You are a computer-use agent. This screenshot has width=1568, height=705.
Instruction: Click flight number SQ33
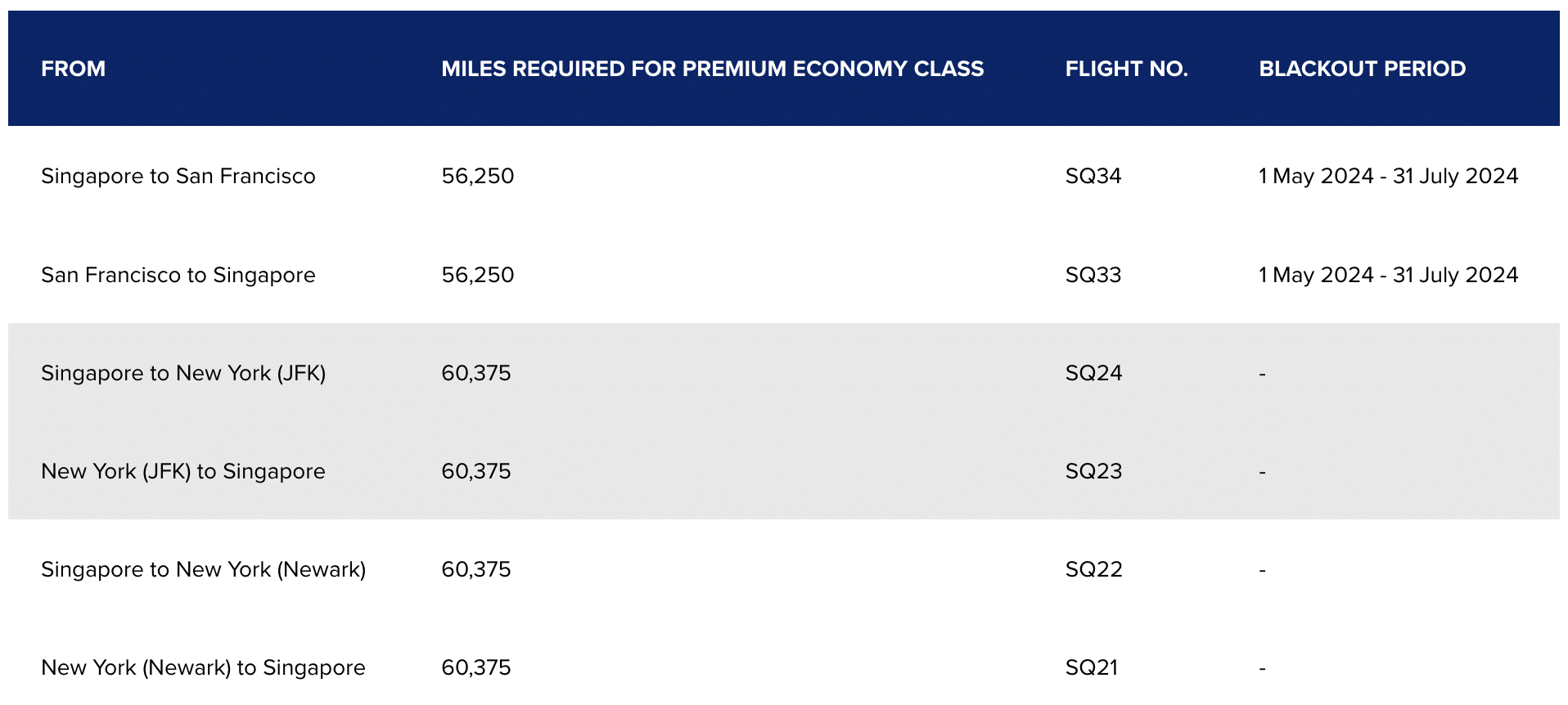1093,275
